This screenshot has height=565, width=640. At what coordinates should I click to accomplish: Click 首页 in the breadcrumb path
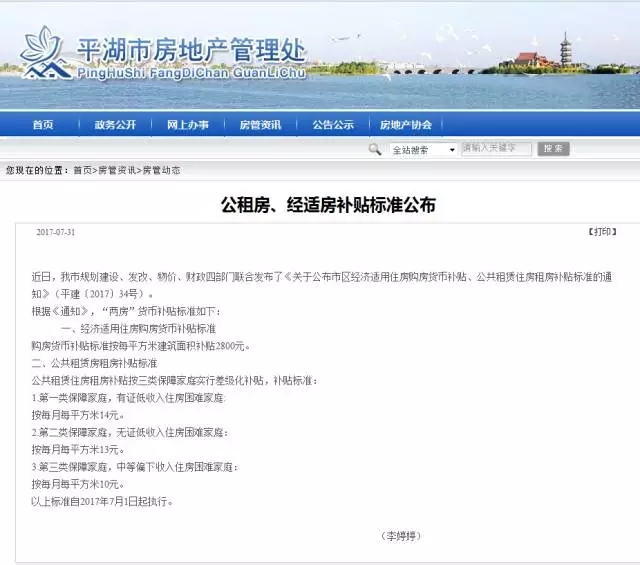83,171
